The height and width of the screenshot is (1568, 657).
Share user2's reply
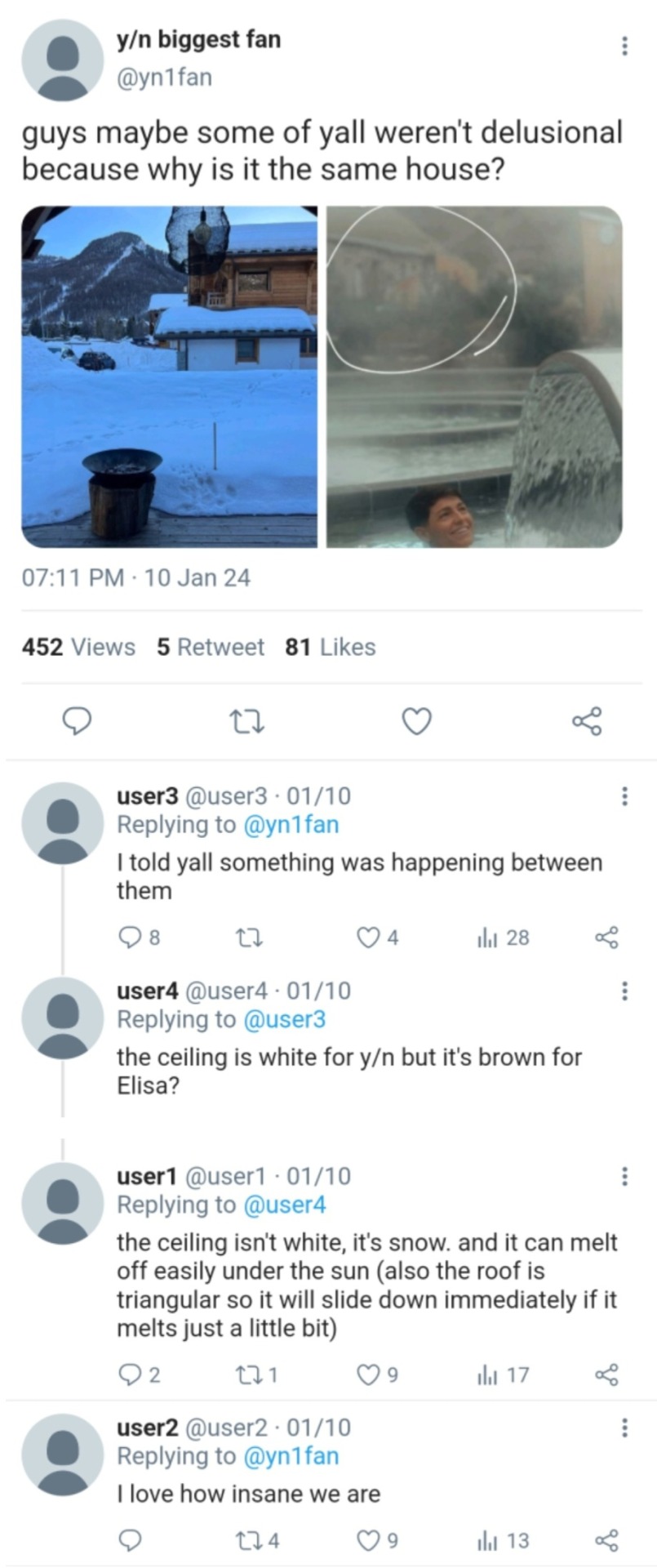coord(606,1541)
